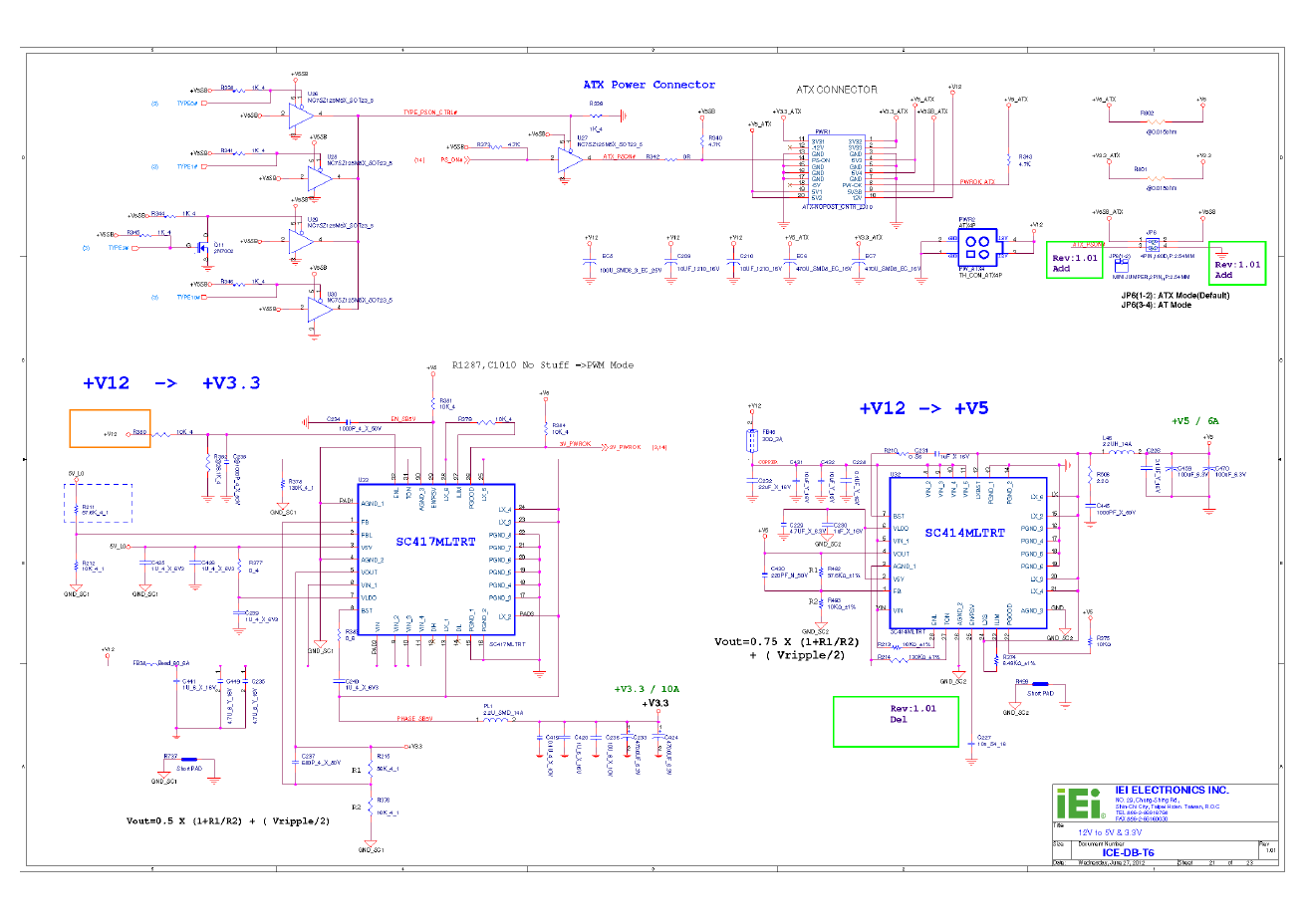Select the mini jumper symbol below JP6
Image resolution: width=1308 pixels, height=924 pixels.
pyautogui.click(x=1123, y=266)
